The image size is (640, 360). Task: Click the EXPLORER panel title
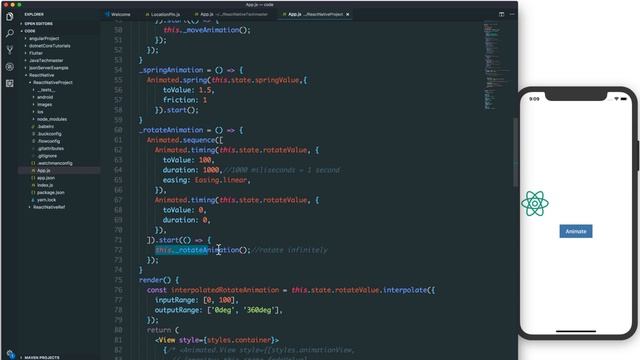pos(34,14)
